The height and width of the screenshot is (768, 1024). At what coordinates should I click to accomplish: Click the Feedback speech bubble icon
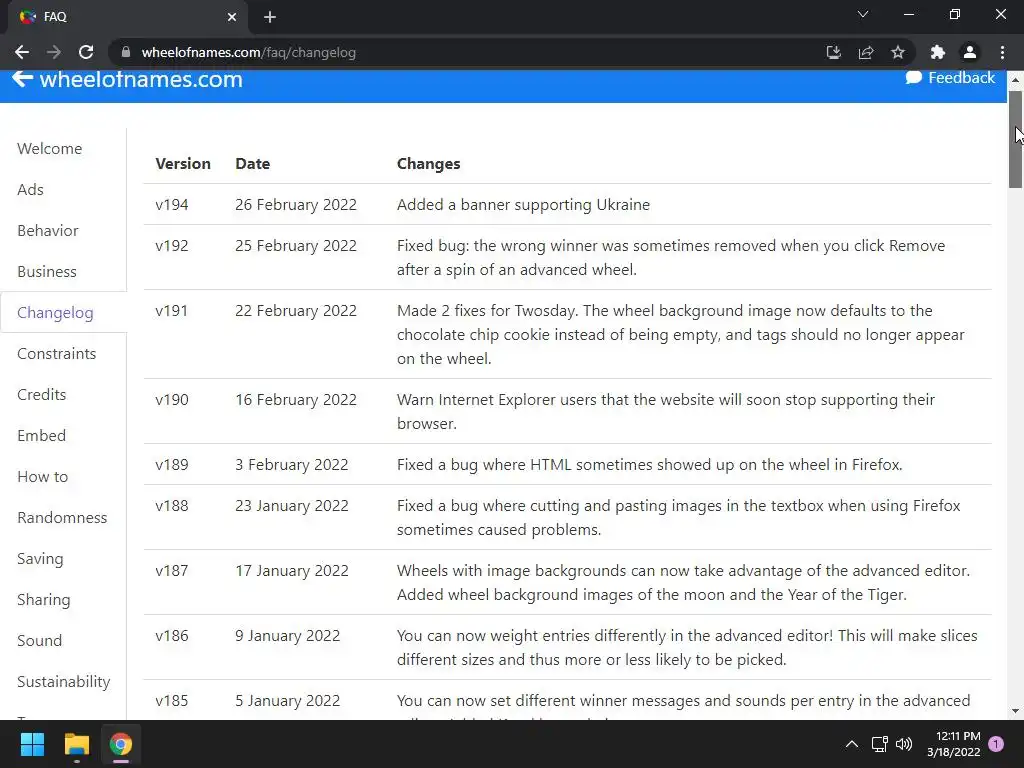pos(914,77)
